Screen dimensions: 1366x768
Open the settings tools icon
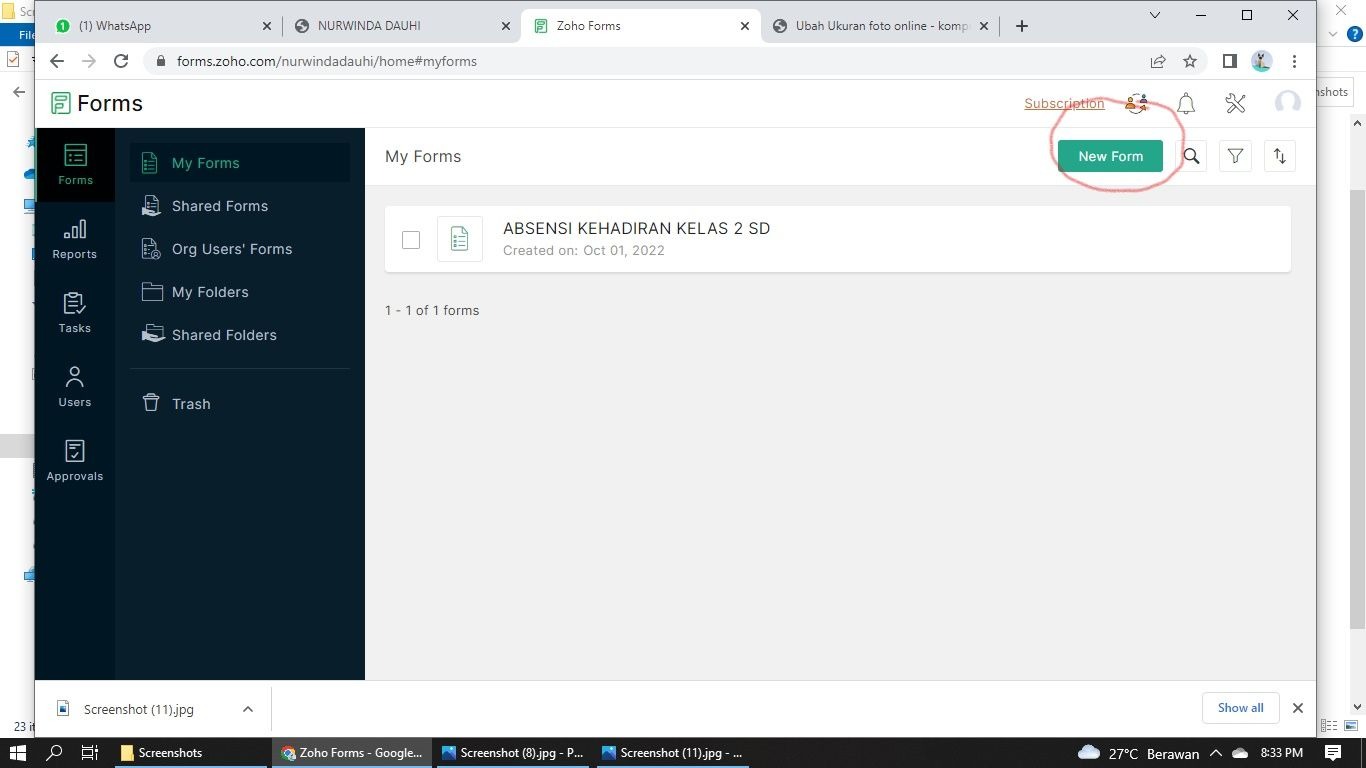tap(1236, 103)
